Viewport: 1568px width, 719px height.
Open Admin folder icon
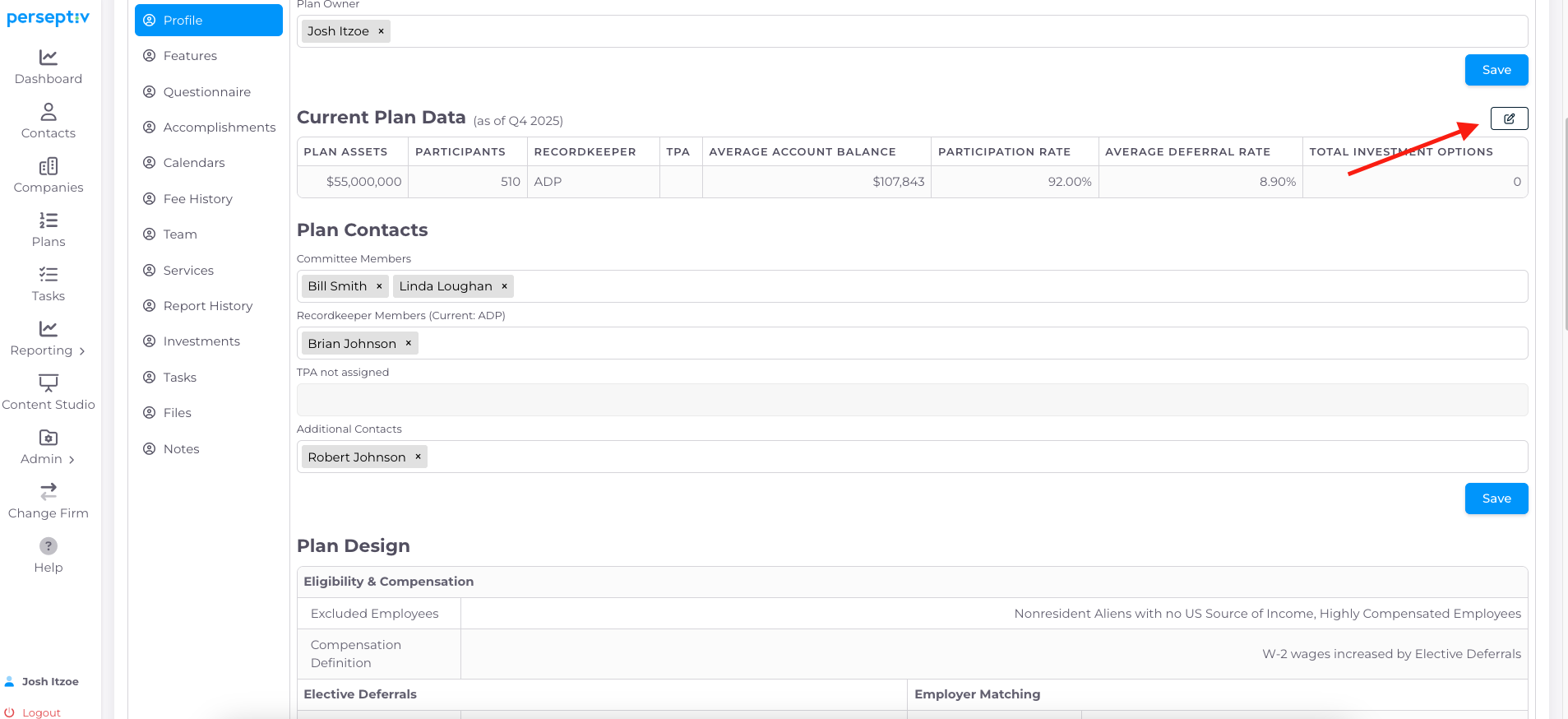tap(49, 437)
